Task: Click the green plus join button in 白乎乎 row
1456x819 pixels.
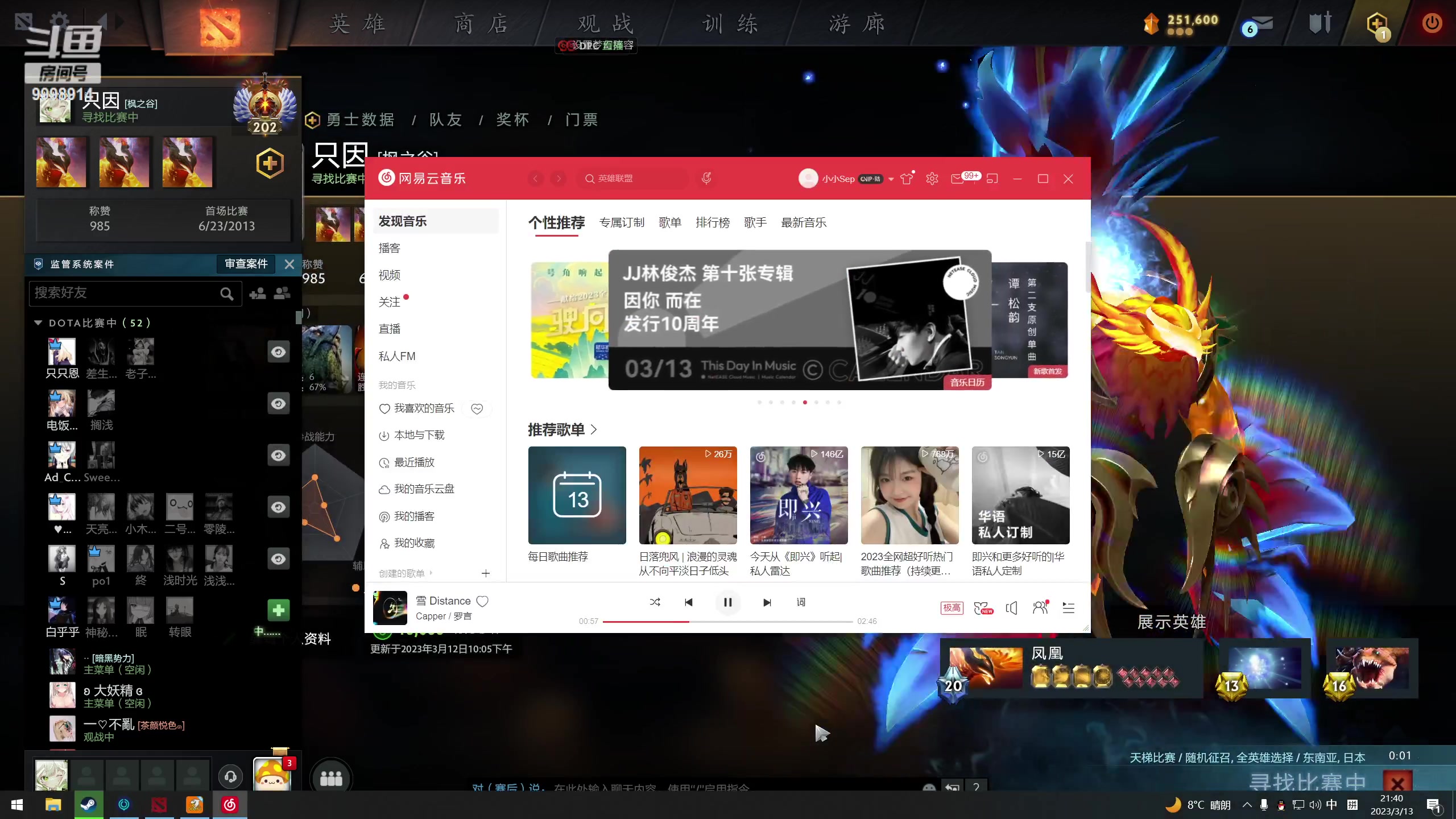Action: click(278, 610)
